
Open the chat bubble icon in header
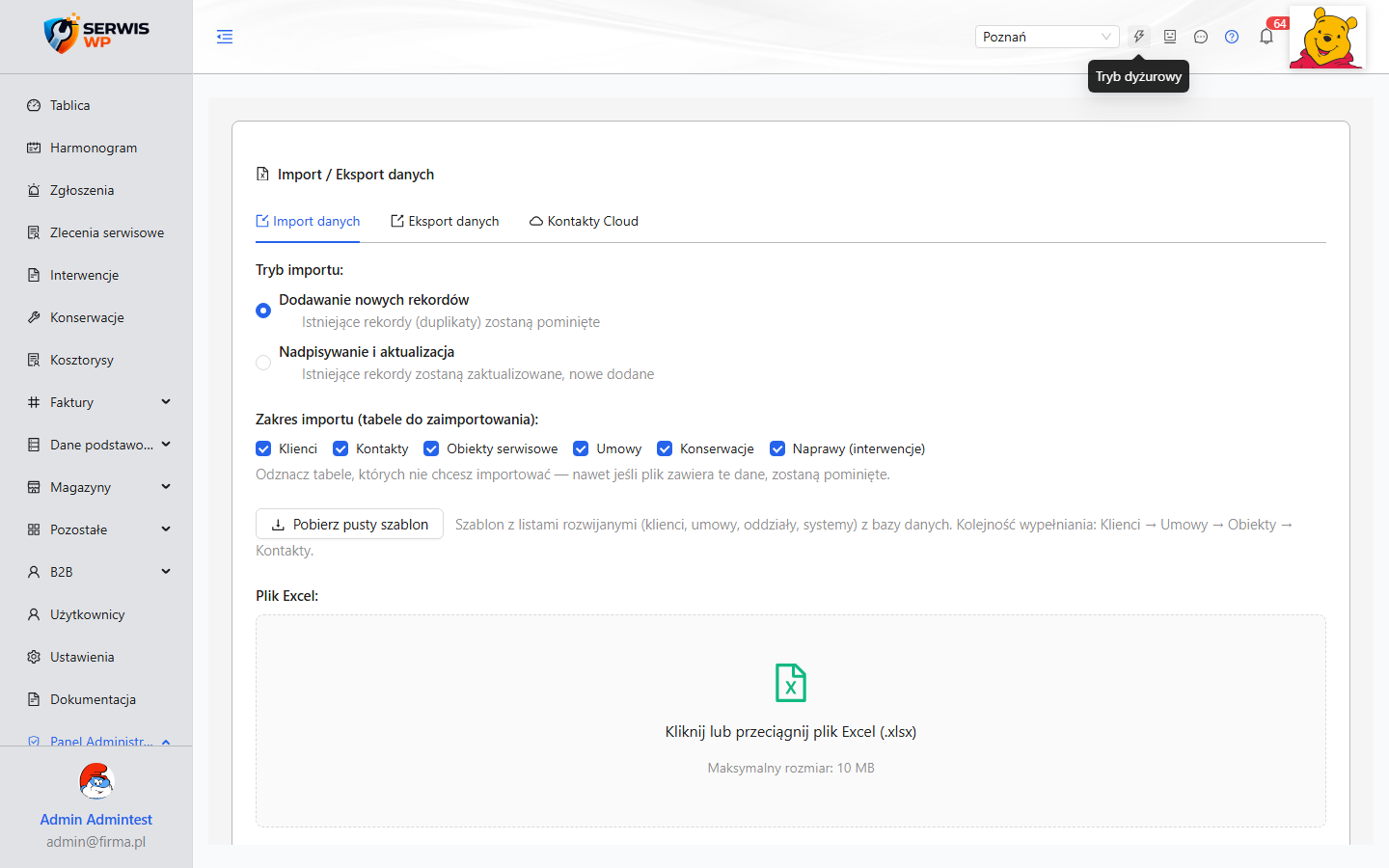[x=1201, y=37]
